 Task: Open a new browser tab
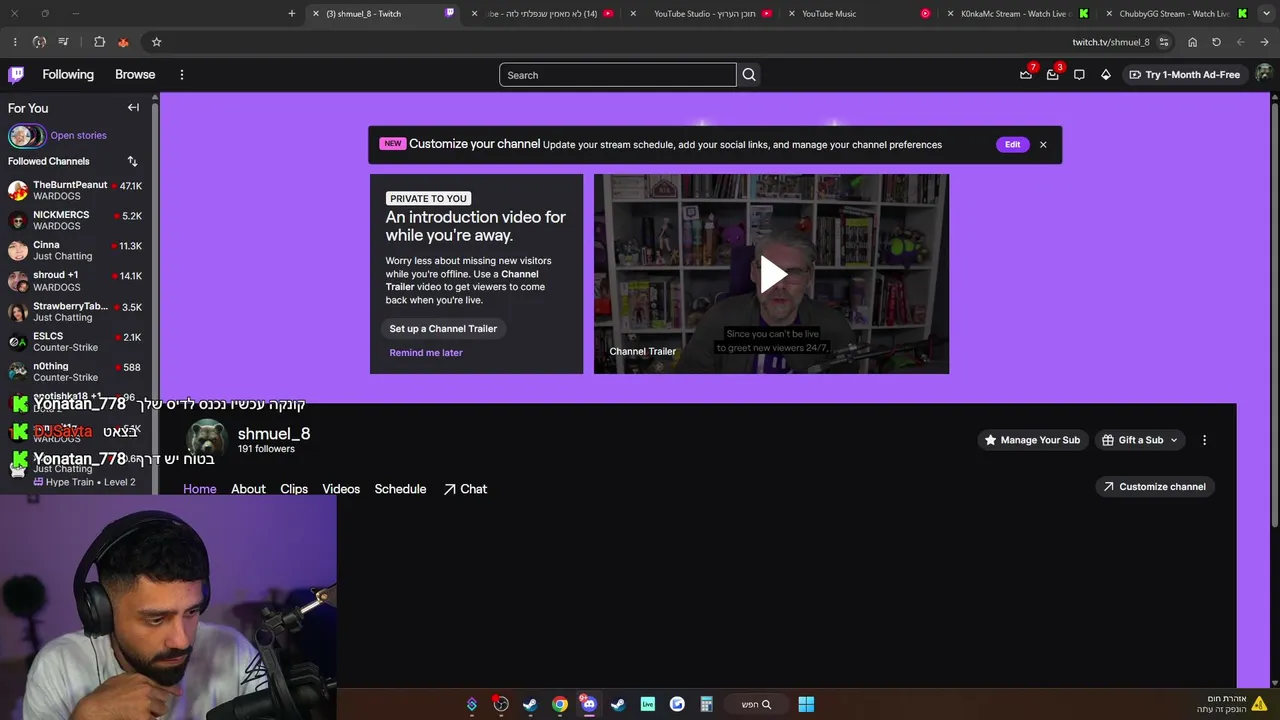pos(292,14)
